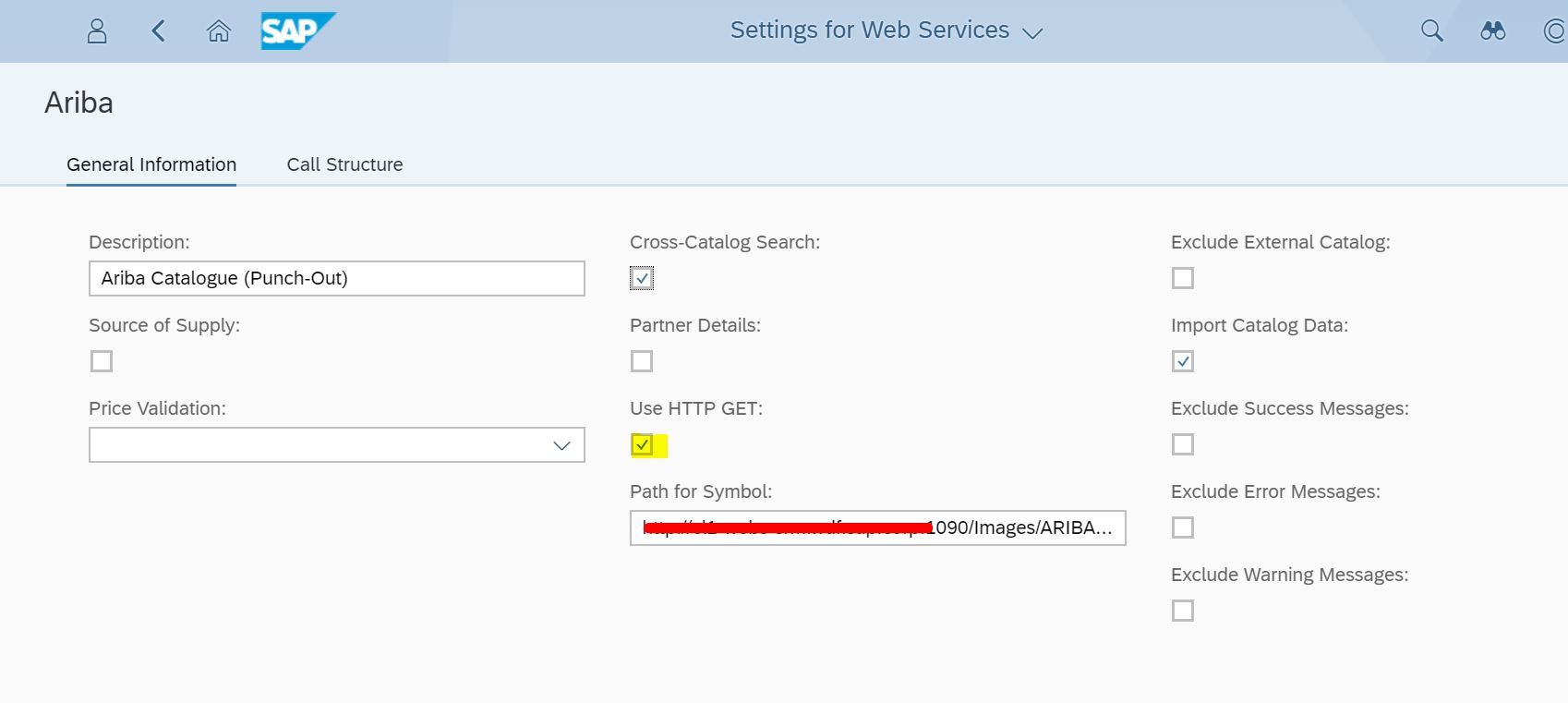Click the Import Catalog Data label
The image size is (1568, 703).
[x=1260, y=325]
